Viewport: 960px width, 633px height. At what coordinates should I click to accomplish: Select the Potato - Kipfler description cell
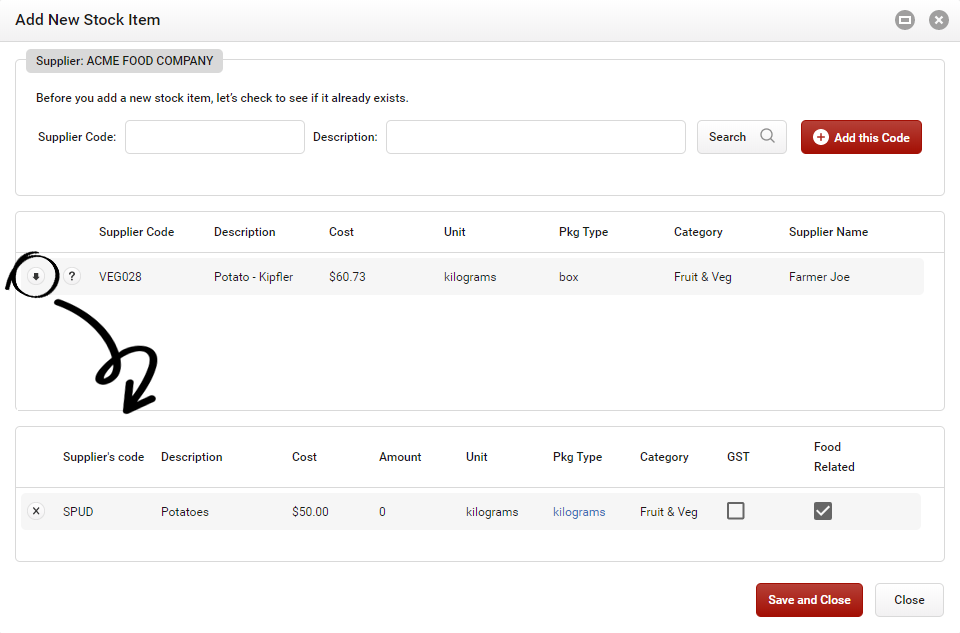coord(253,277)
